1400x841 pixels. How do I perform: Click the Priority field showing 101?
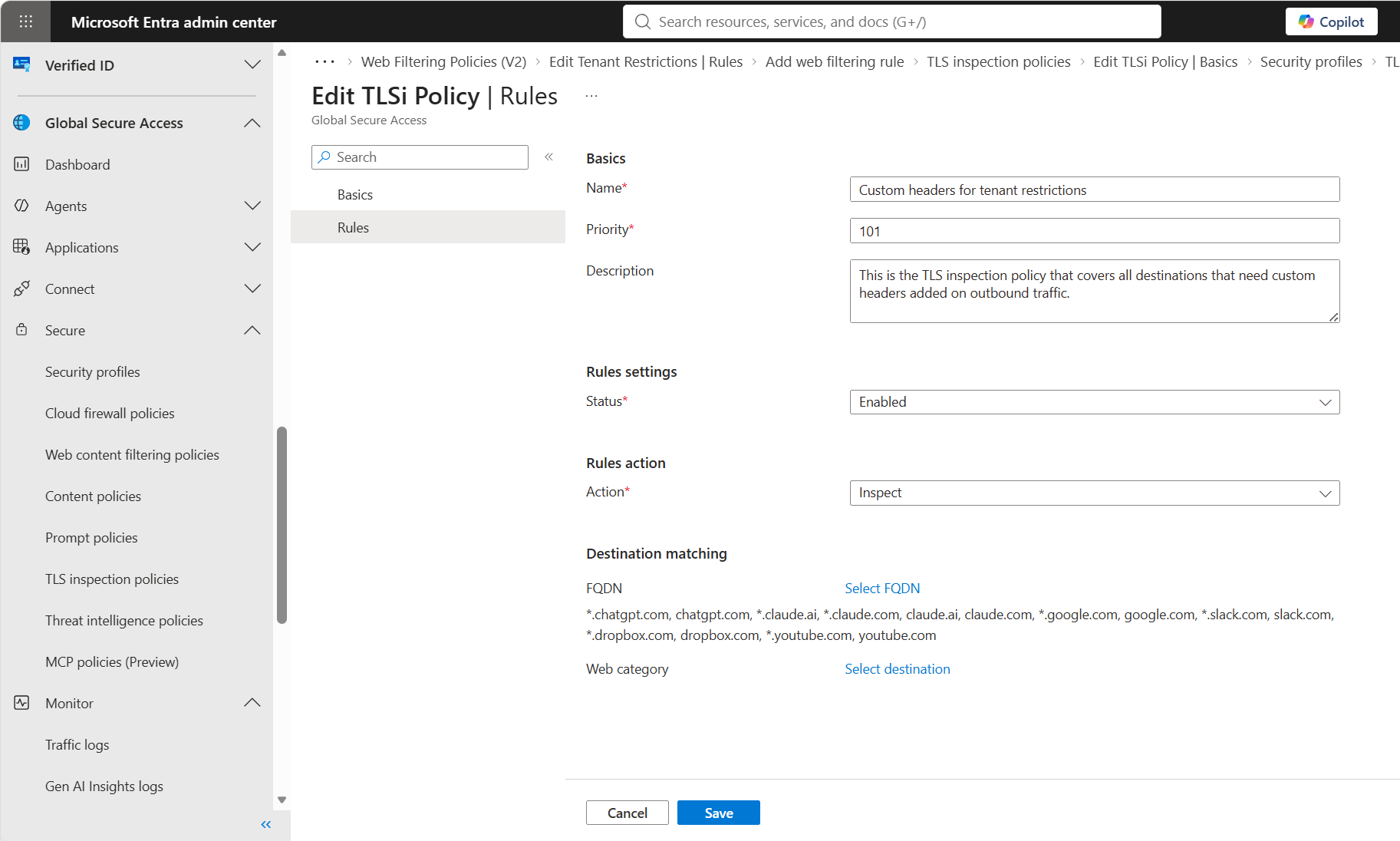click(x=1095, y=231)
